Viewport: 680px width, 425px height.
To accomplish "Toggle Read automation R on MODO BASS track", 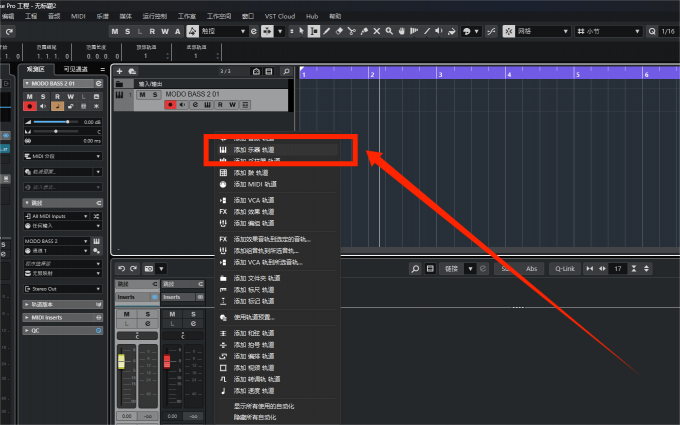I will [220, 105].
